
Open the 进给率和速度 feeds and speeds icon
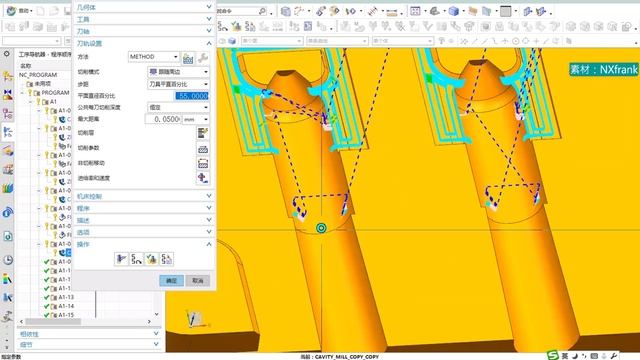203,178
